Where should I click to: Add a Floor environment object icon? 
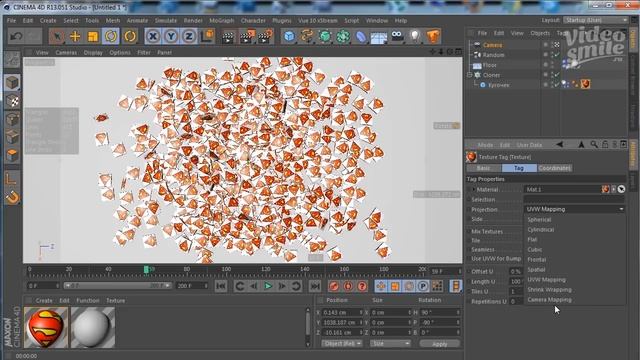click(x=379, y=37)
